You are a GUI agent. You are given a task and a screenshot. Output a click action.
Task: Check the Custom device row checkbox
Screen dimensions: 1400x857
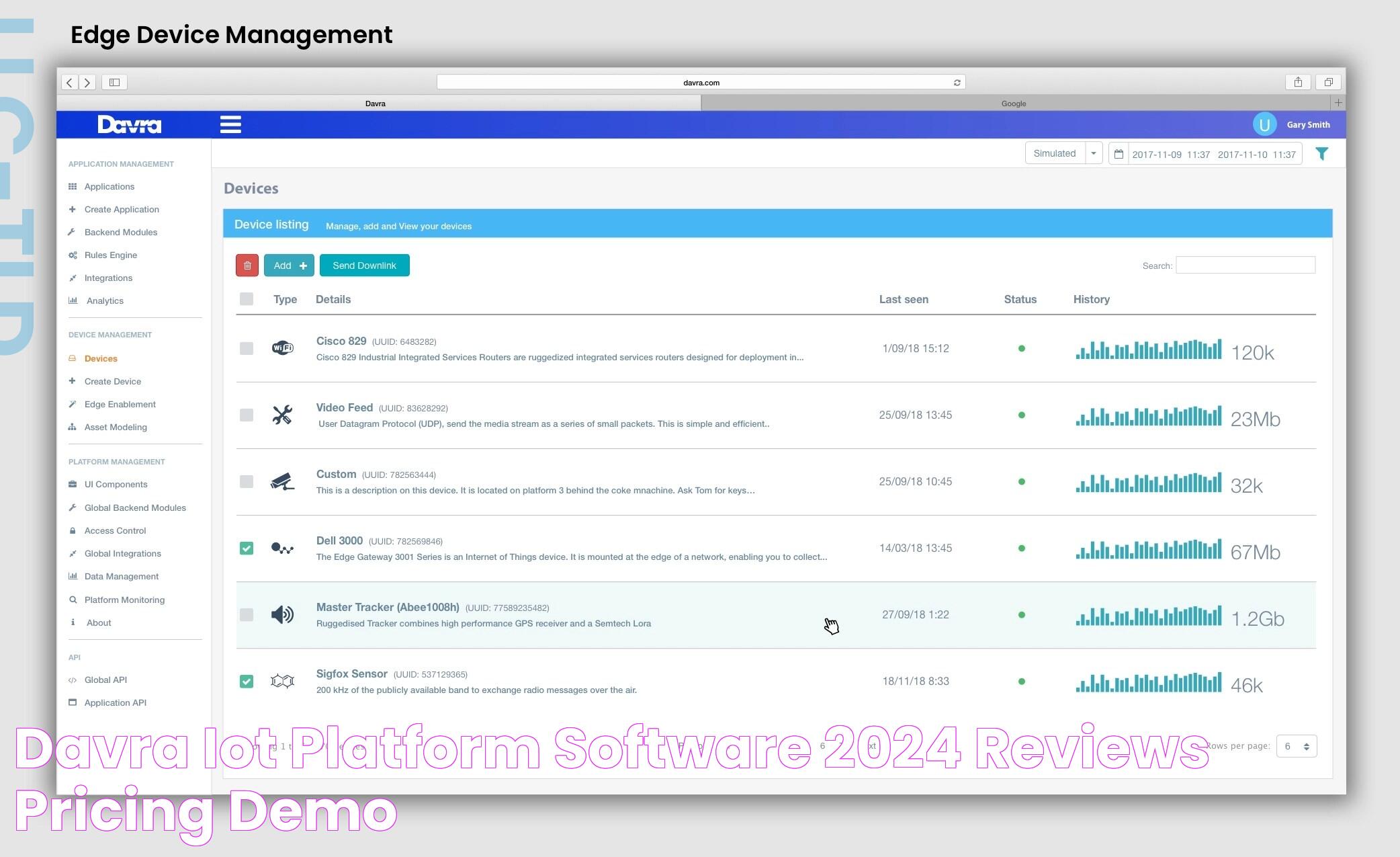pyautogui.click(x=247, y=481)
